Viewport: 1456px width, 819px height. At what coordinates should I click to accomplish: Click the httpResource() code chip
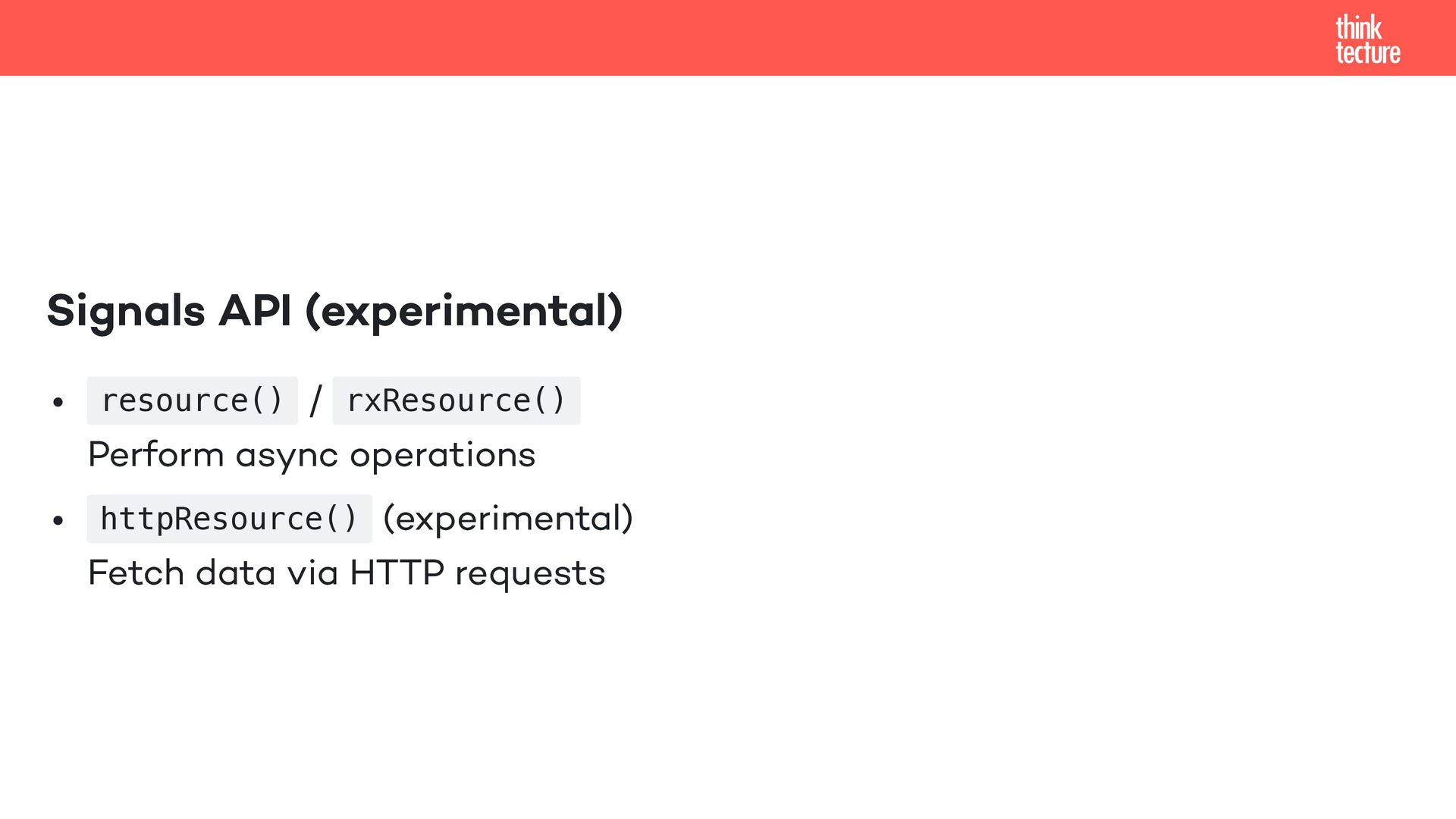point(229,519)
